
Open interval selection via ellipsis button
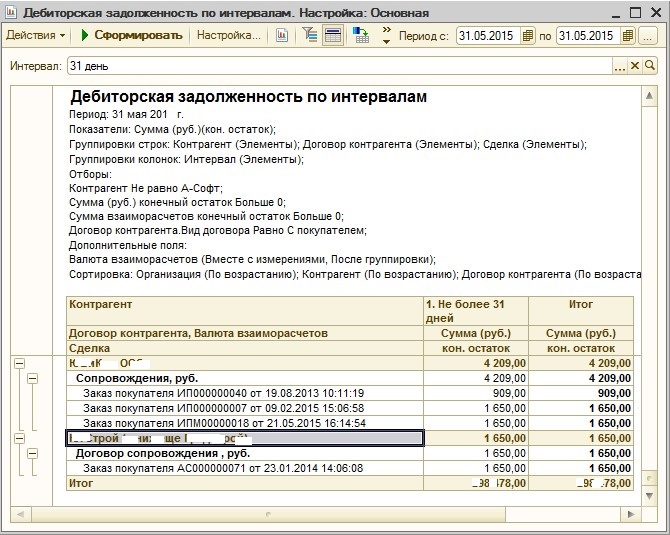coord(620,66)
